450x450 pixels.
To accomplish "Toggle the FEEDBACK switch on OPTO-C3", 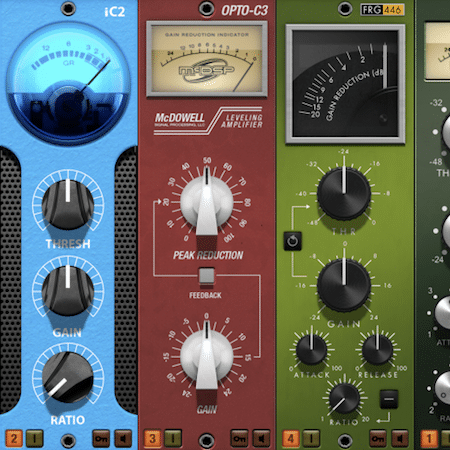I will tap(207, 276).
